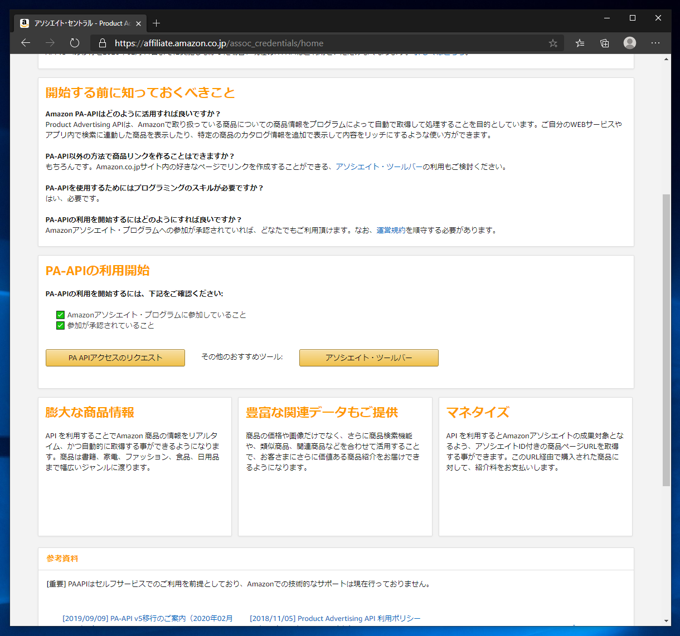Click the 開始する前に知っておくべきこと heading
The height and width of the screenshot is (636, 680).
pos(140,92)
